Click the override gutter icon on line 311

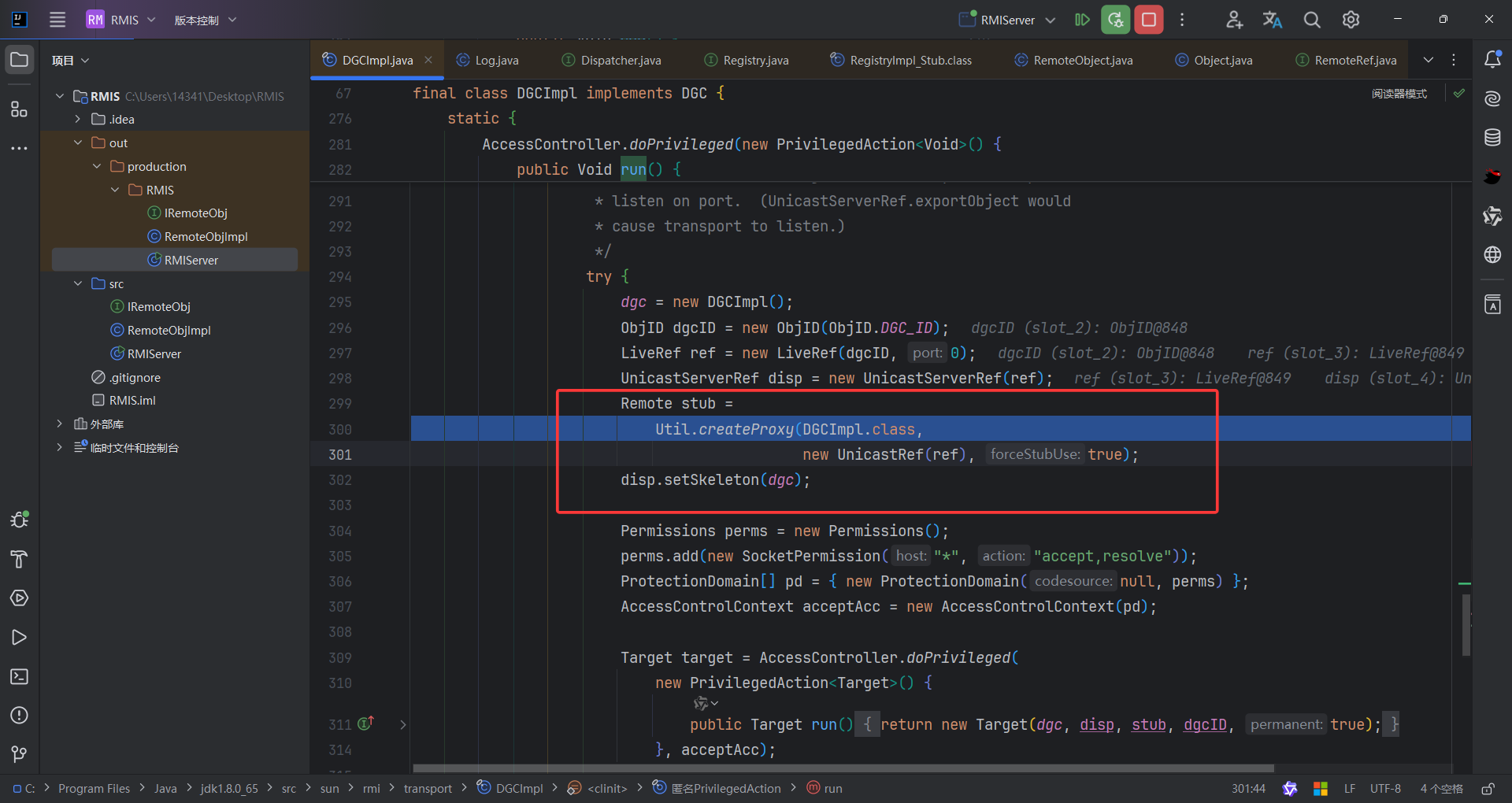366,723
